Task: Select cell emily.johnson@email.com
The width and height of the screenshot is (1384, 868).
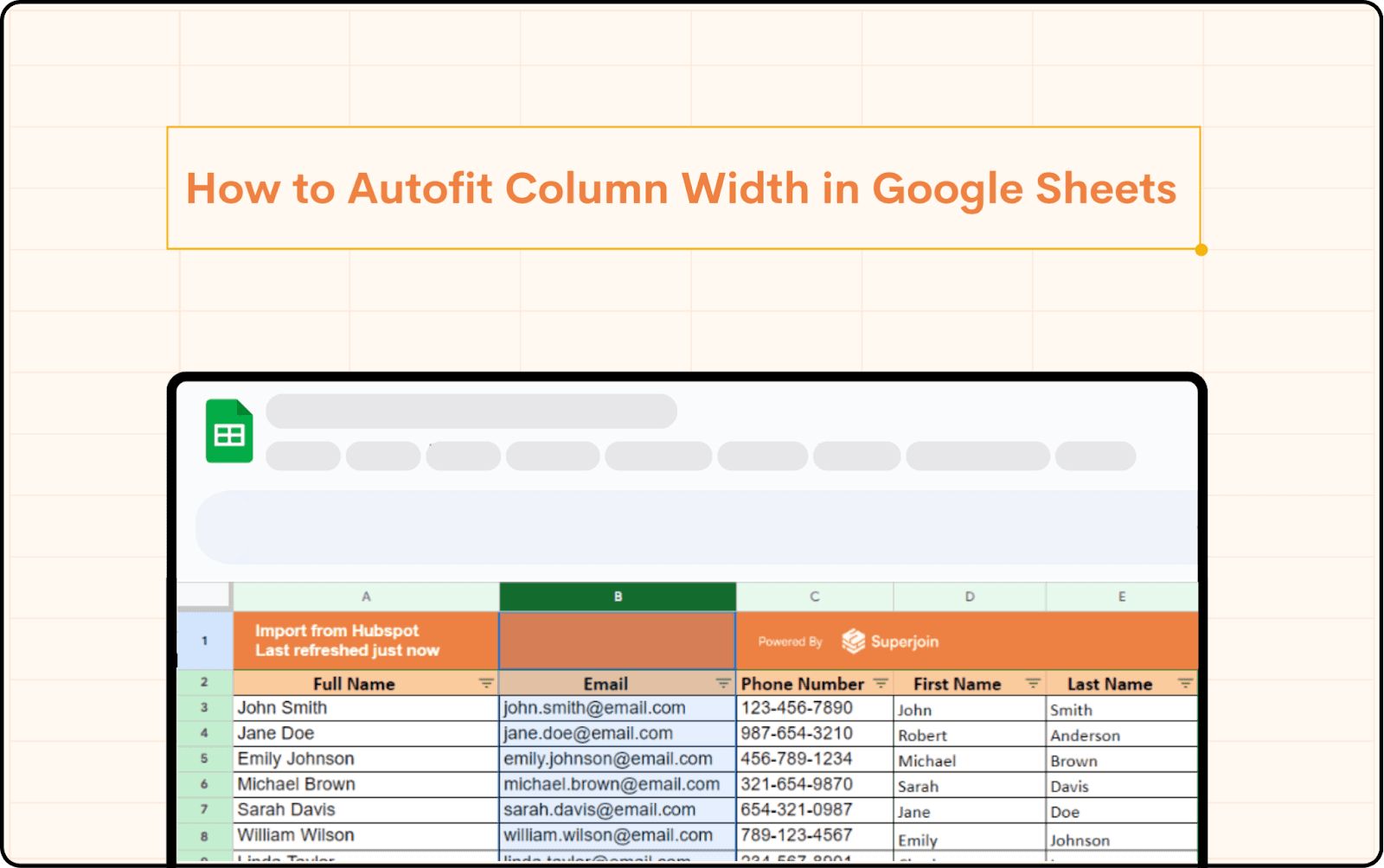Action: pos(618,759)
